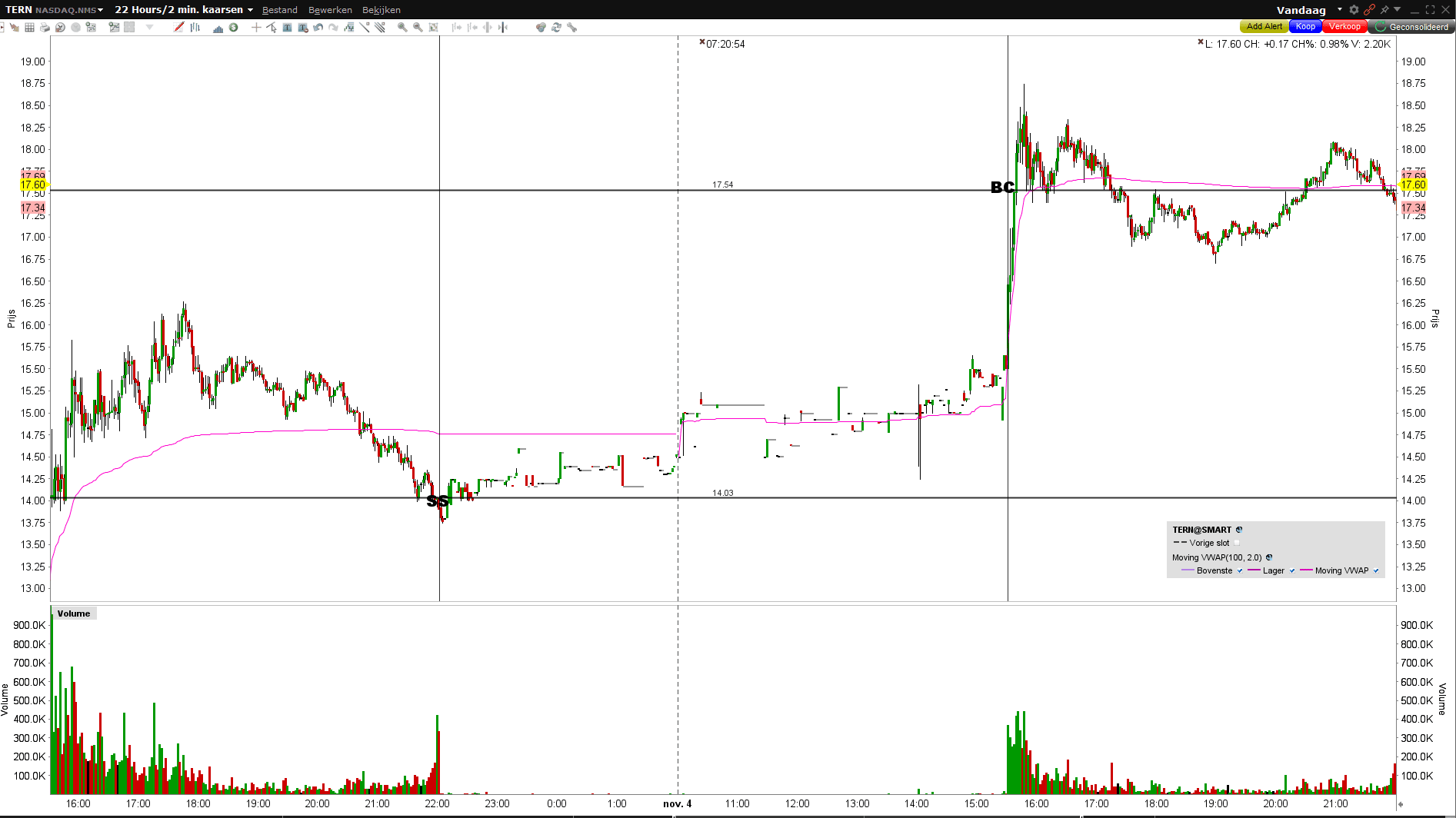Click the Add Alert button
This screenshot has height=818, width=1456.
pos(1264,27)
